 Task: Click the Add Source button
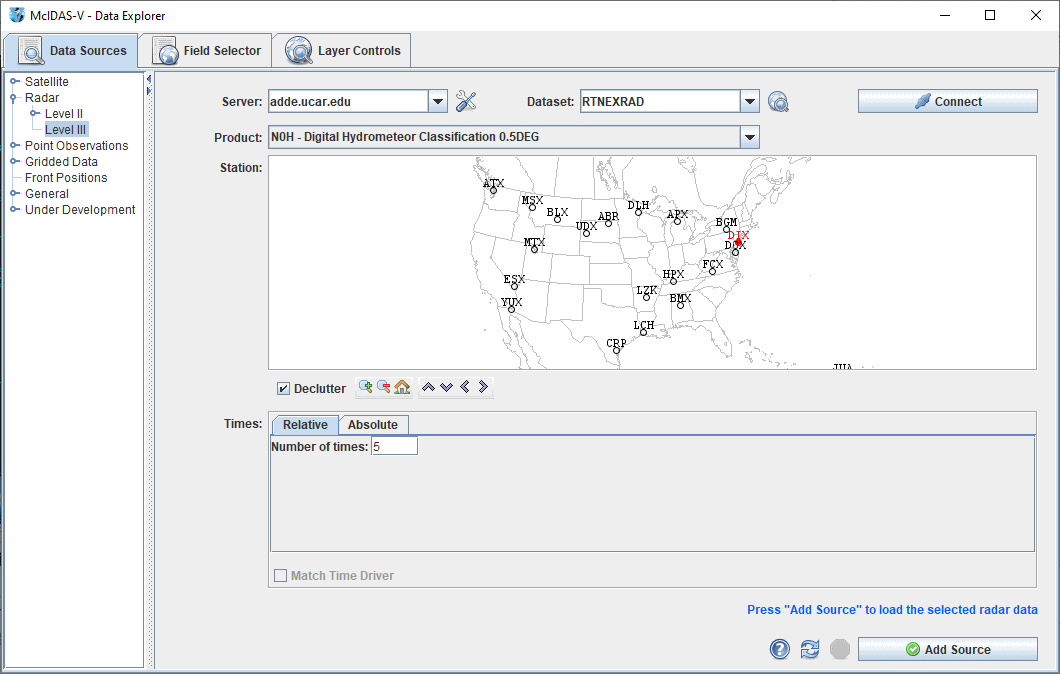(x=948, y=649)
